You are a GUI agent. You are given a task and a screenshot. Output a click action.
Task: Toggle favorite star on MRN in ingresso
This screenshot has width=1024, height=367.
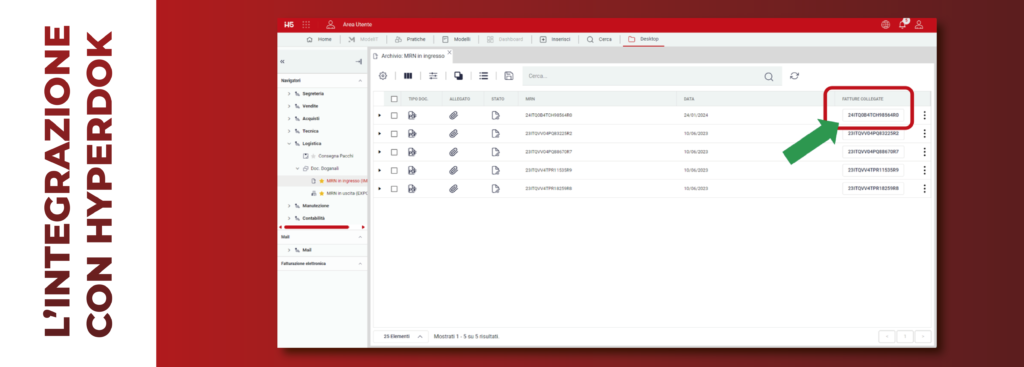pyautogui.click(x=321, y=181)
